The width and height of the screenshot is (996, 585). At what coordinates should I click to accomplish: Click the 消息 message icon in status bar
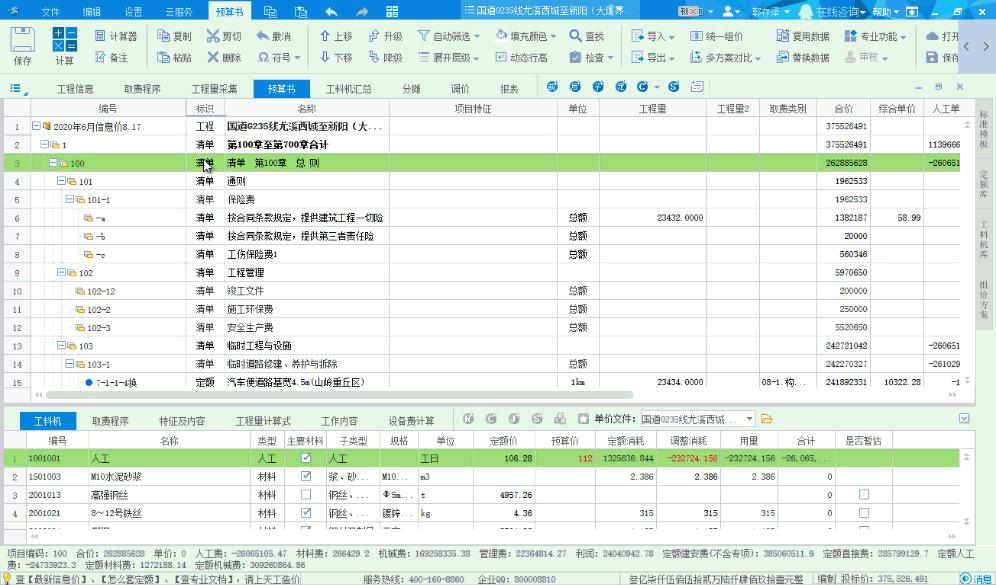[977, 579]
